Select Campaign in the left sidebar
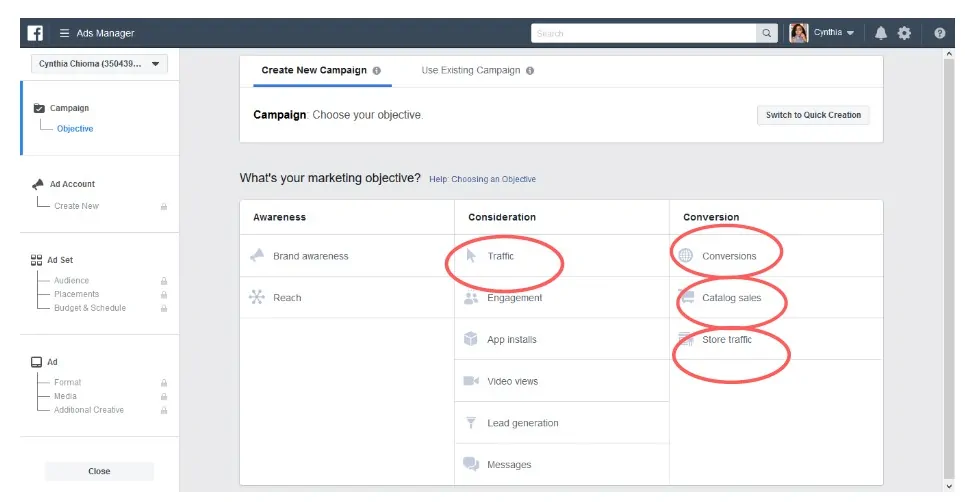This screenshot has height=502, width=965. pyautogui.click(x=69, y=108)
